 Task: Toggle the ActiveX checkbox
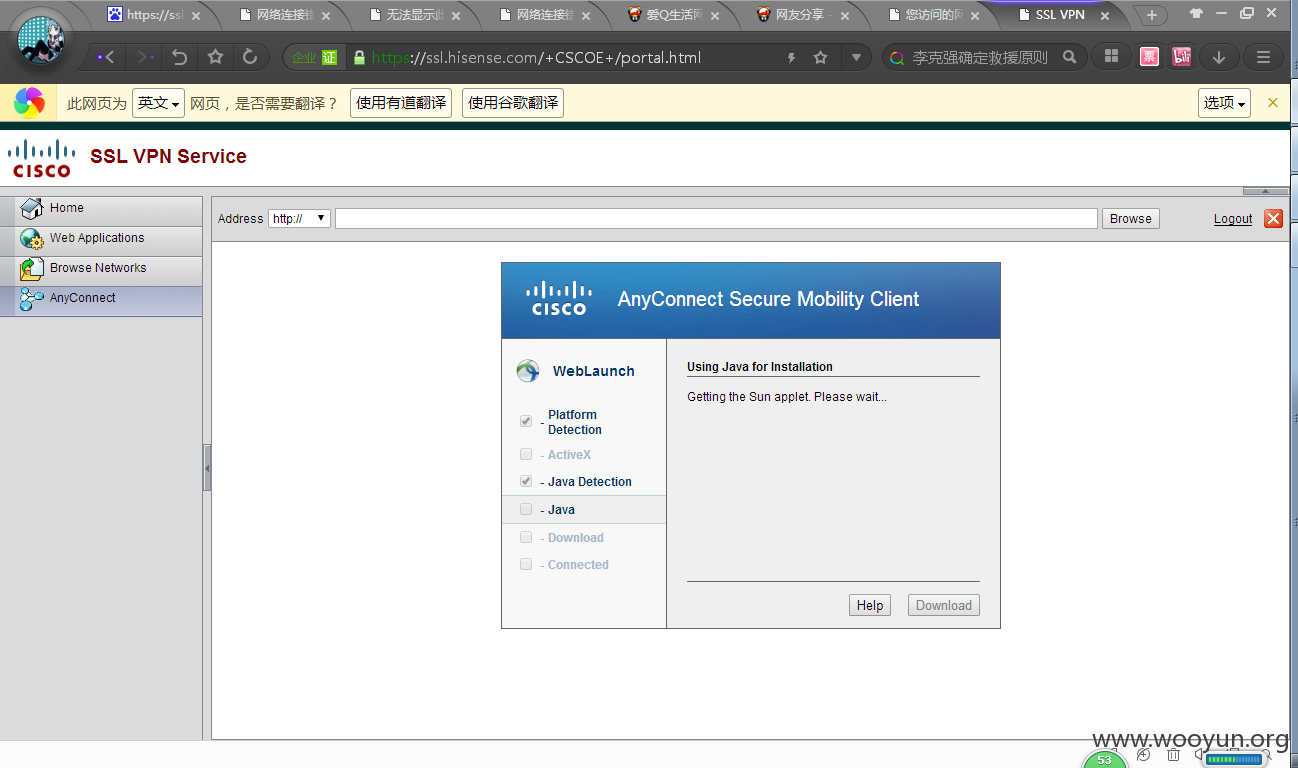526,454
